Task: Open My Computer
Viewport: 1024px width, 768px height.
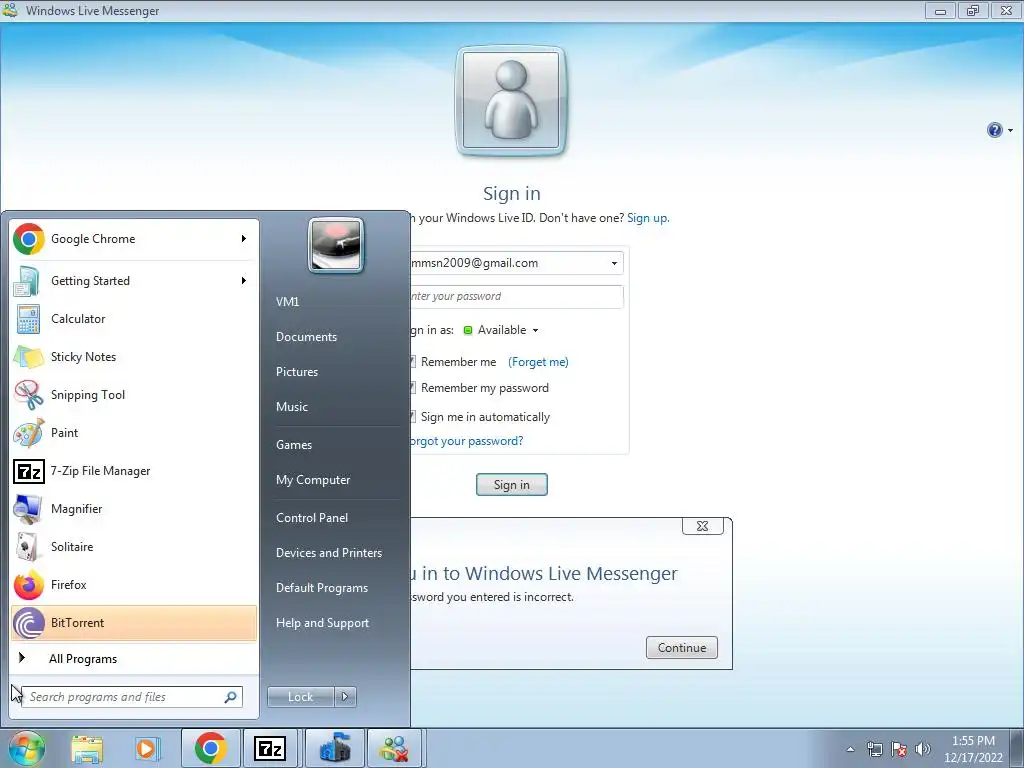Action: tap(313, 480)
